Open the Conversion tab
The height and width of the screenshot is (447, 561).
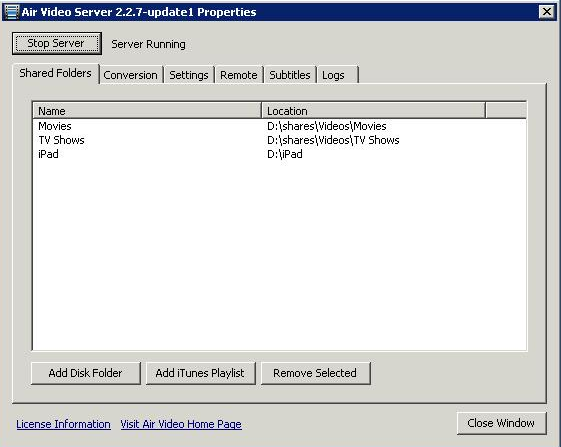(x=130, y=75)
